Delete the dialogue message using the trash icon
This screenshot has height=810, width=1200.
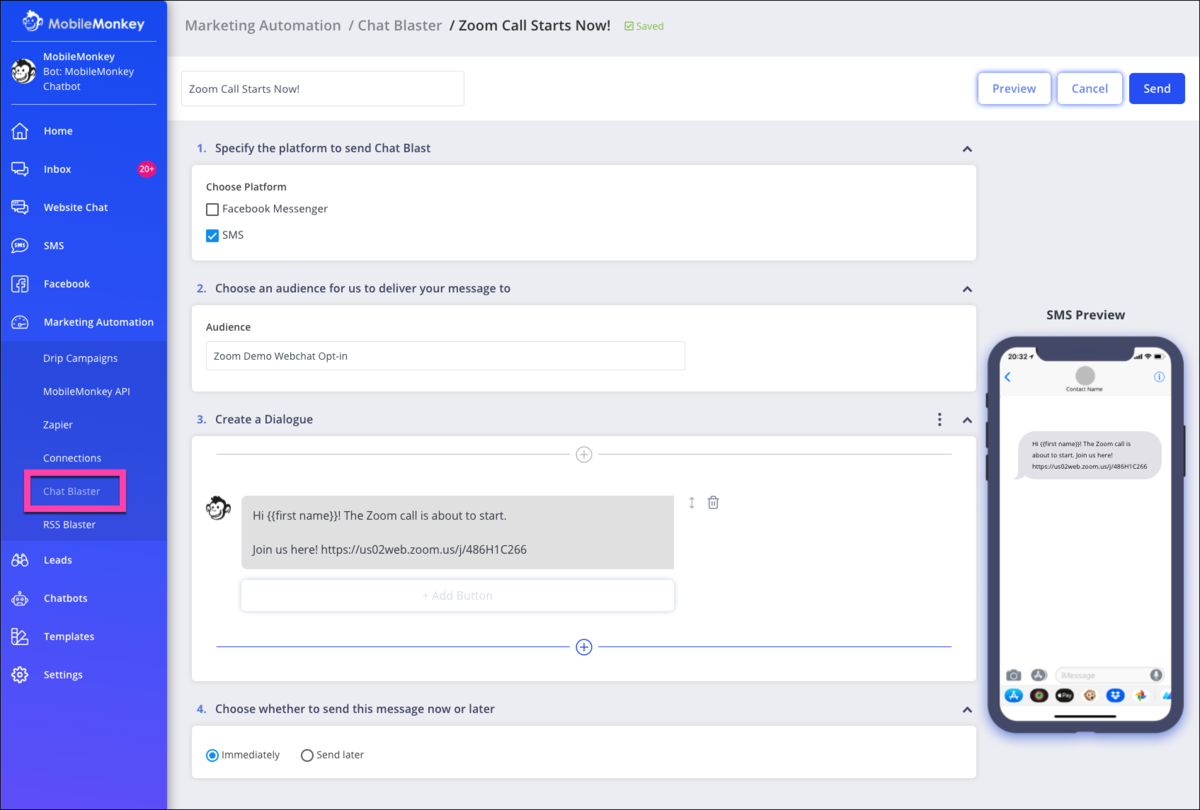pyautogui.click(x=713, y=502)
